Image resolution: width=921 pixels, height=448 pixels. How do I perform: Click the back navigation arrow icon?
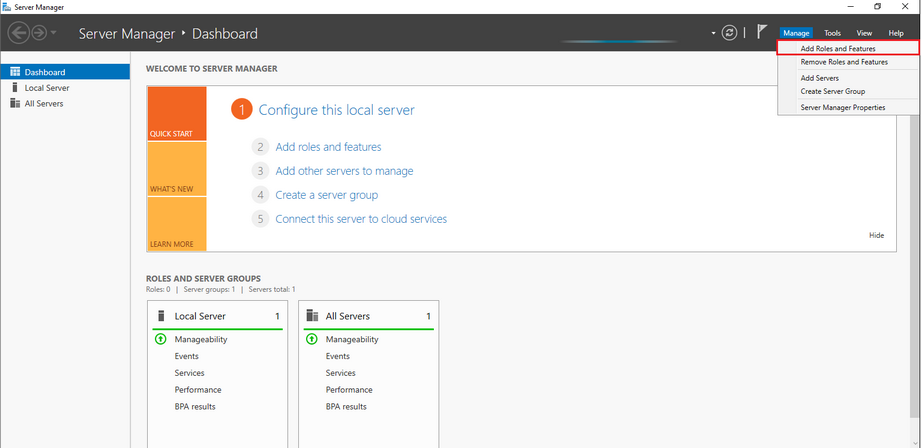coord(18,33)
